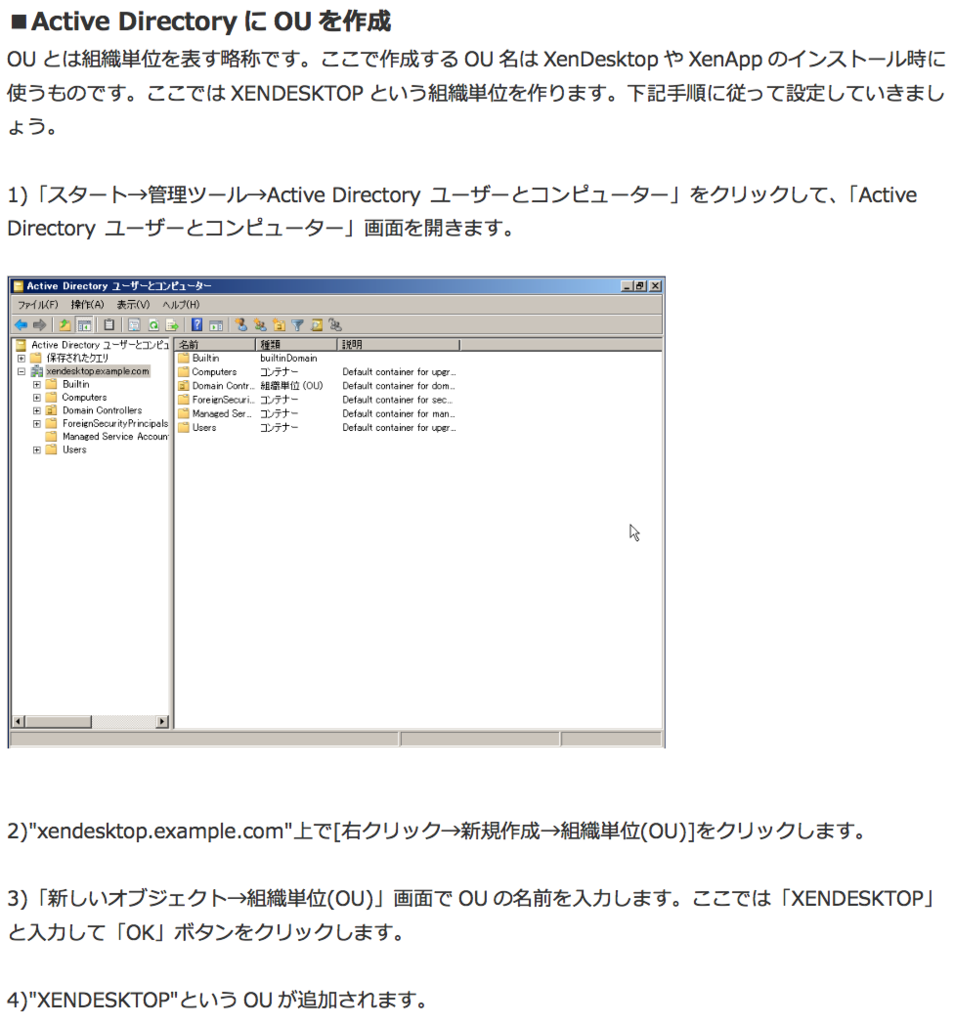The height and width of the screenshot is (1024, 954).
Task: Click the window title bar app icon
Action: [x=18, y=286]
